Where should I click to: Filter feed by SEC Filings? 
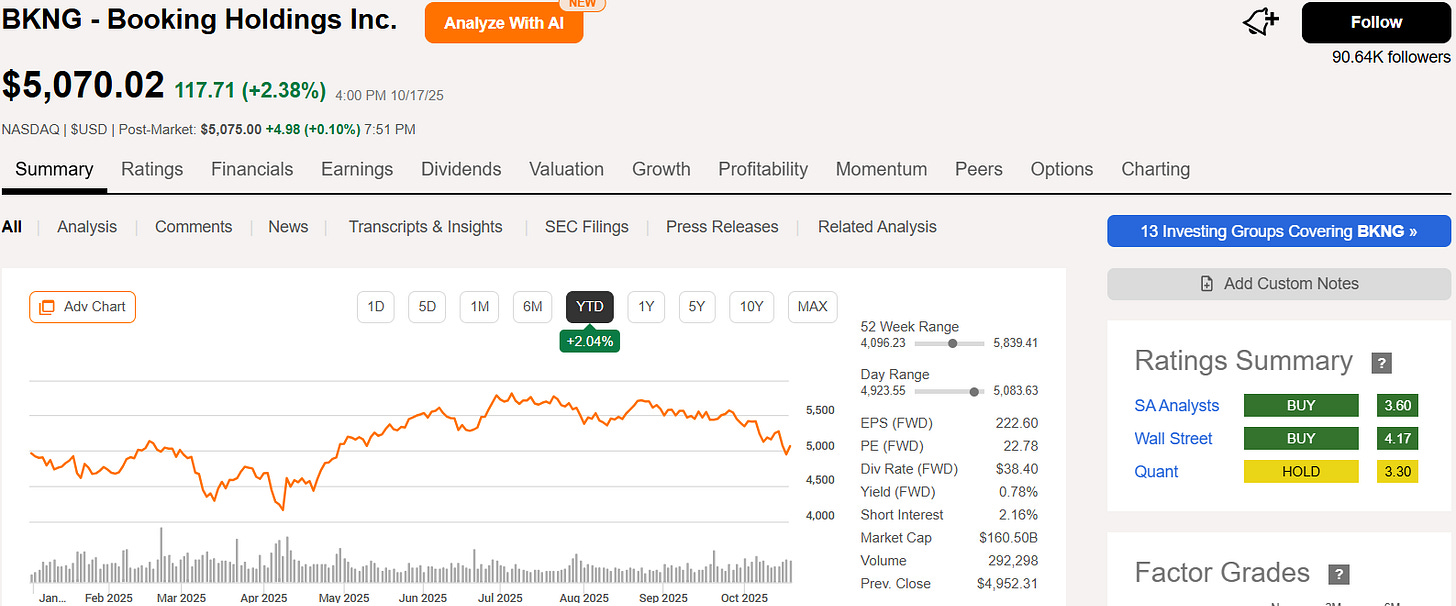pyautogui.click(x=587, y=227)
